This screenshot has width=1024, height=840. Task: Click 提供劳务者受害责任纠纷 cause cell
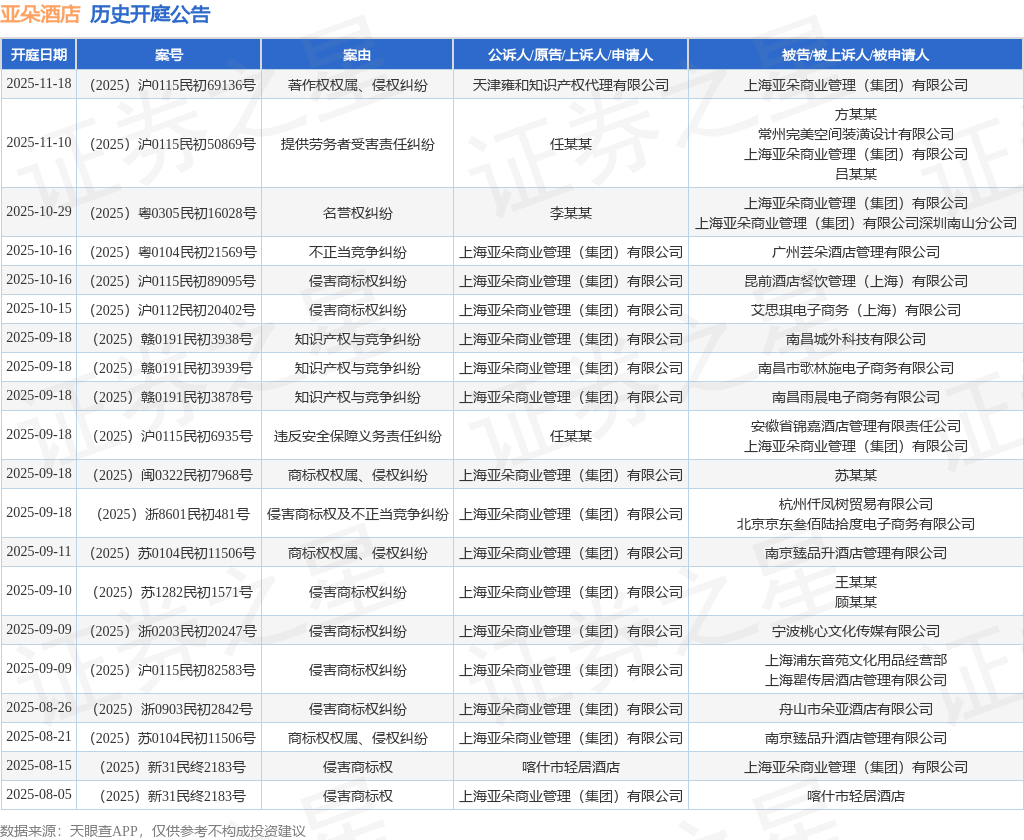(x=357, y=144)
